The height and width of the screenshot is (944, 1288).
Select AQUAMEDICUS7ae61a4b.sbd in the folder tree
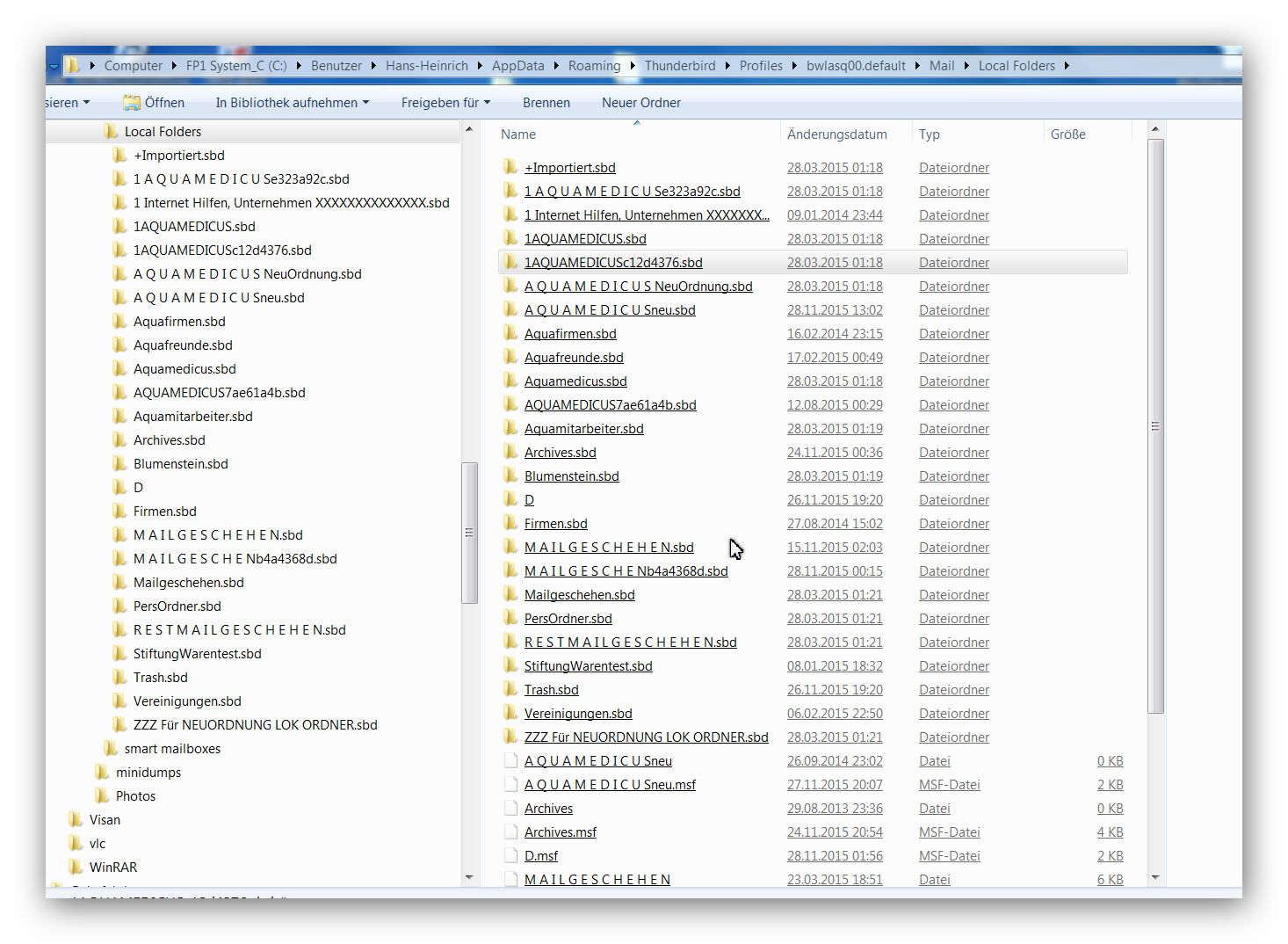coord(219,392)
